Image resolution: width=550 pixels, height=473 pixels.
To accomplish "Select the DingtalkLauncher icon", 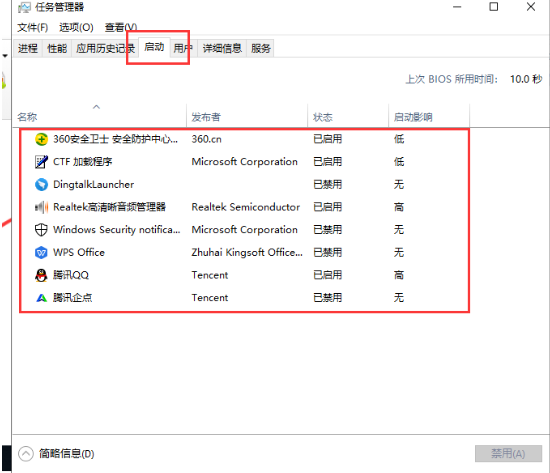I will (x=41, y=185).
